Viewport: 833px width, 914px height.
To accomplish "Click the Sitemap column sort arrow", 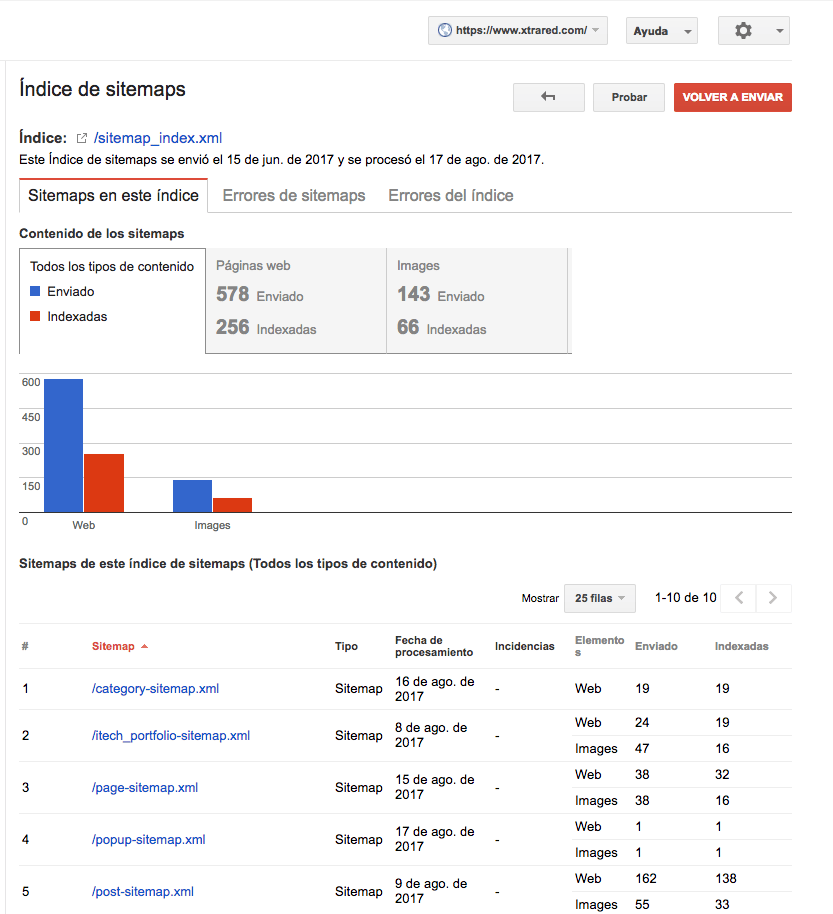I will pos(145,646).
